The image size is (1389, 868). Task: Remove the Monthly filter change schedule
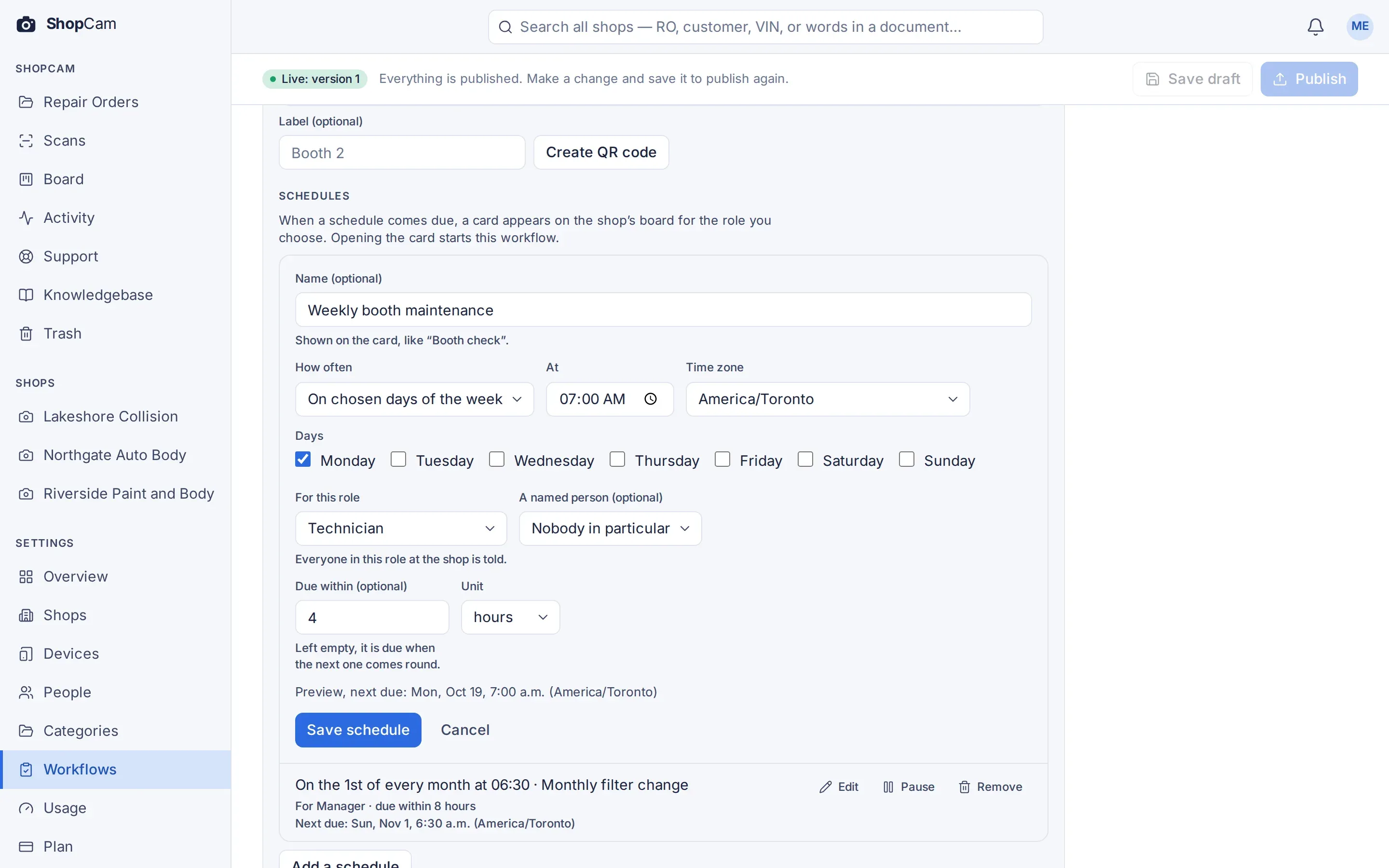click(990, 787)
